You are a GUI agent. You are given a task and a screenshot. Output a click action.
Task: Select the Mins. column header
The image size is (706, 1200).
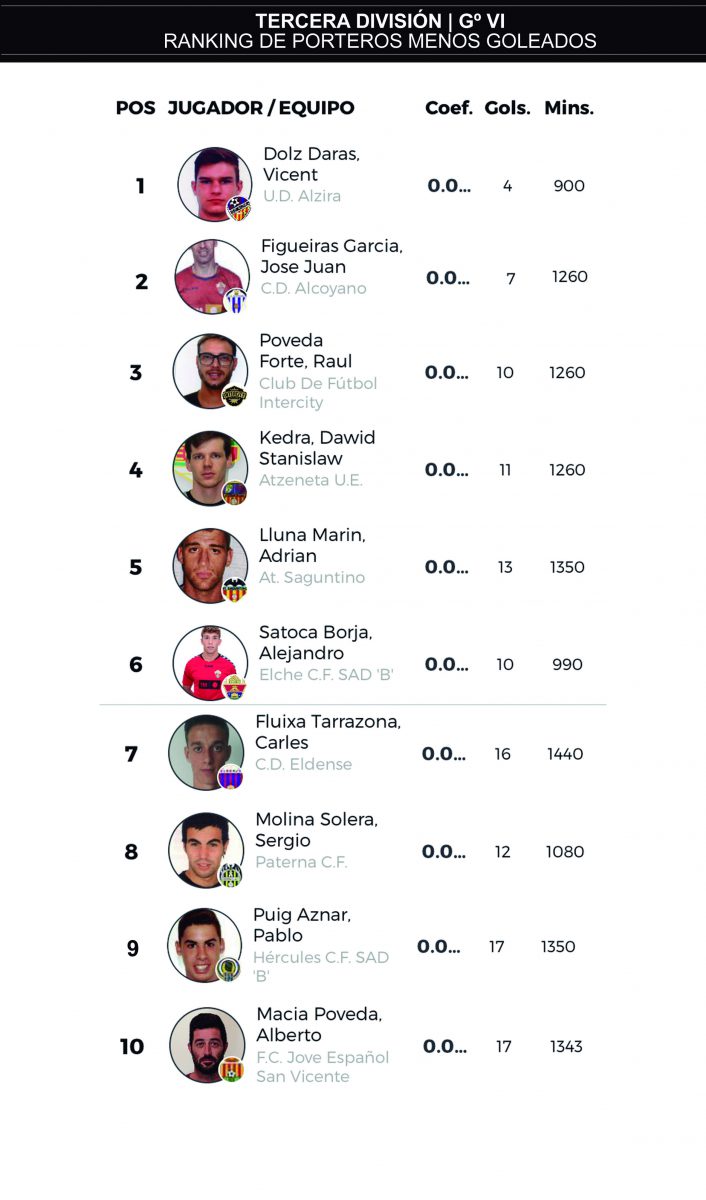pyautogui.click(x=569, y=108)
